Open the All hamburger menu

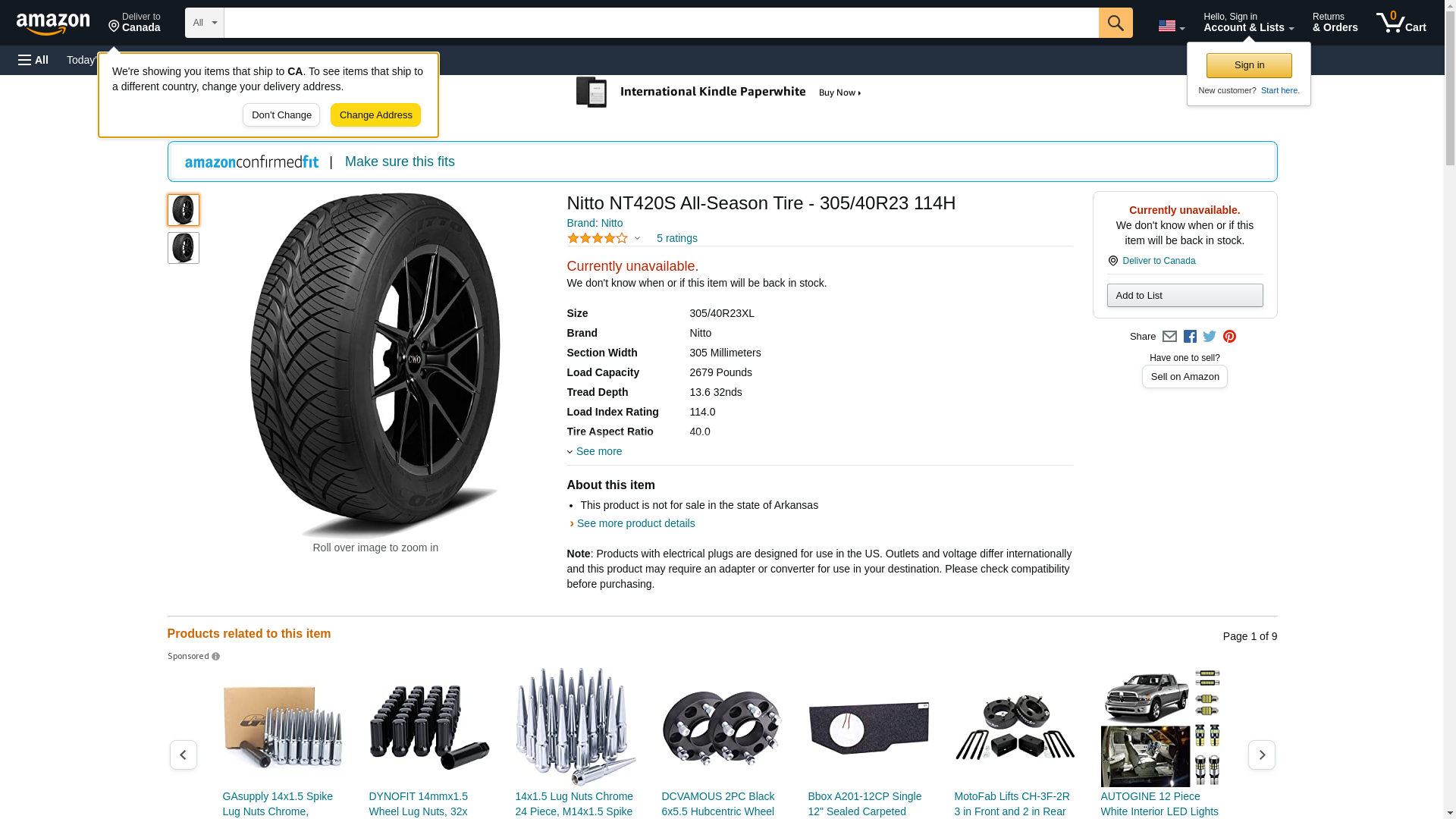point(33,60)
